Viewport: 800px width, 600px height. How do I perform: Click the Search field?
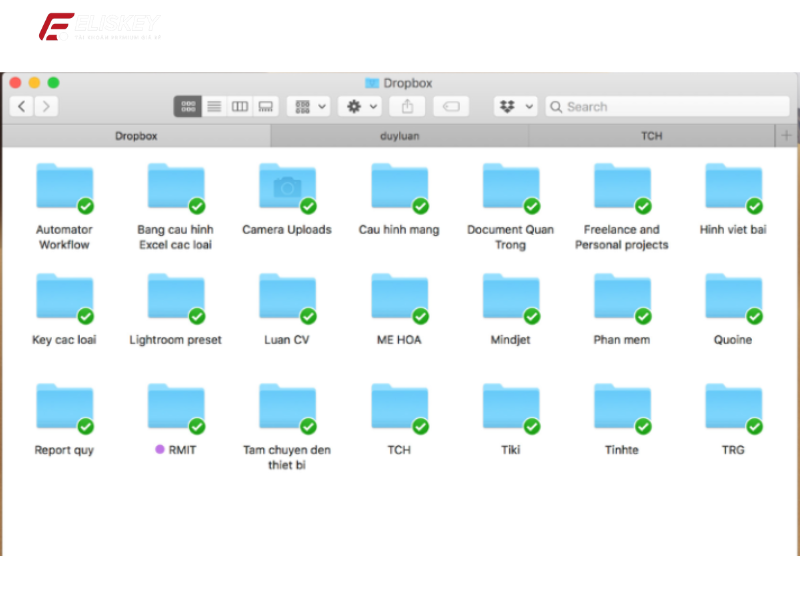click(x=668, y=106)
